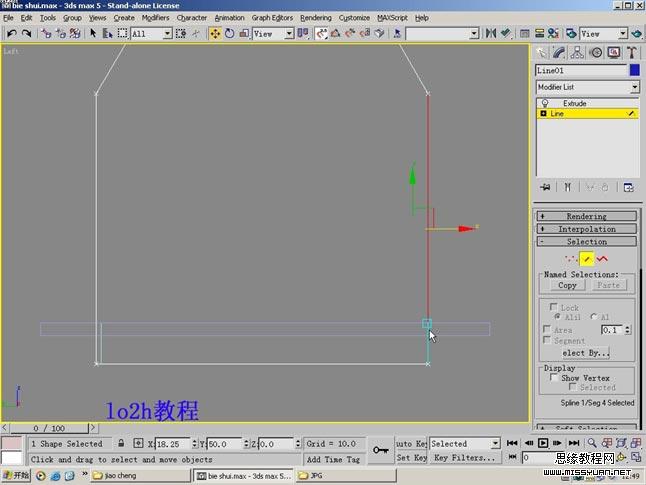The image size is (646, 485).
Task: Open the Graph Editors menu
Action: [272, 18]
